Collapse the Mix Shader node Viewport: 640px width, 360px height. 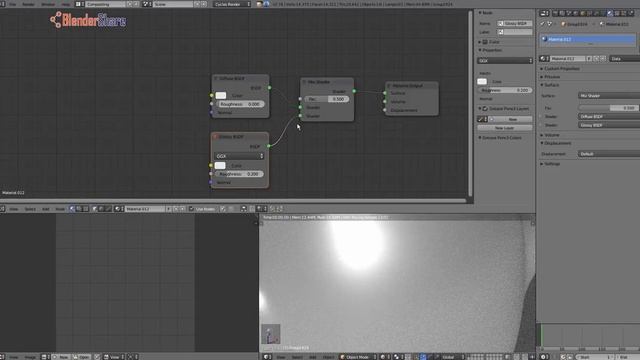[x=304, y=82]
